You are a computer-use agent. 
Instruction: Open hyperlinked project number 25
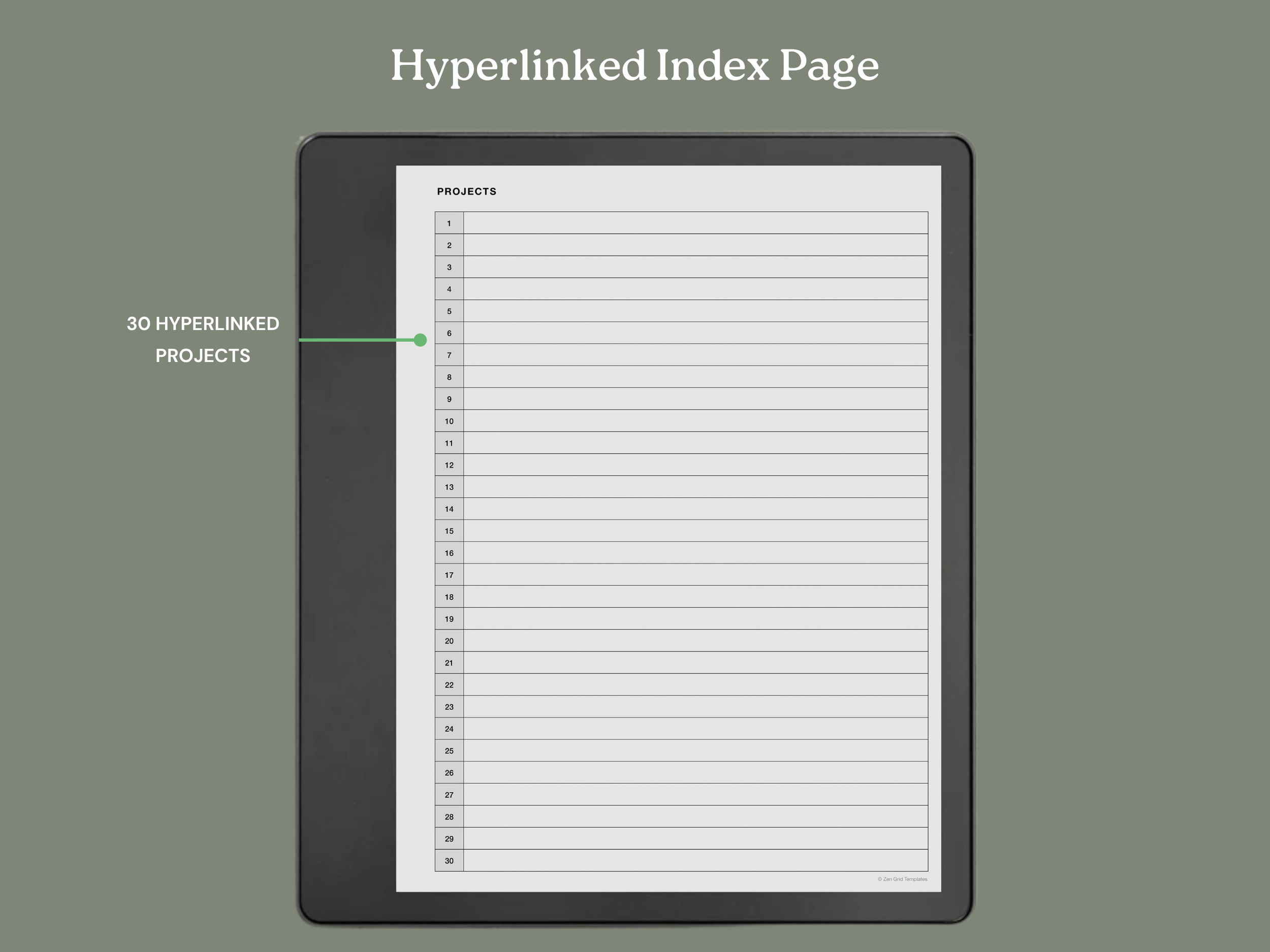click(449, 751)
